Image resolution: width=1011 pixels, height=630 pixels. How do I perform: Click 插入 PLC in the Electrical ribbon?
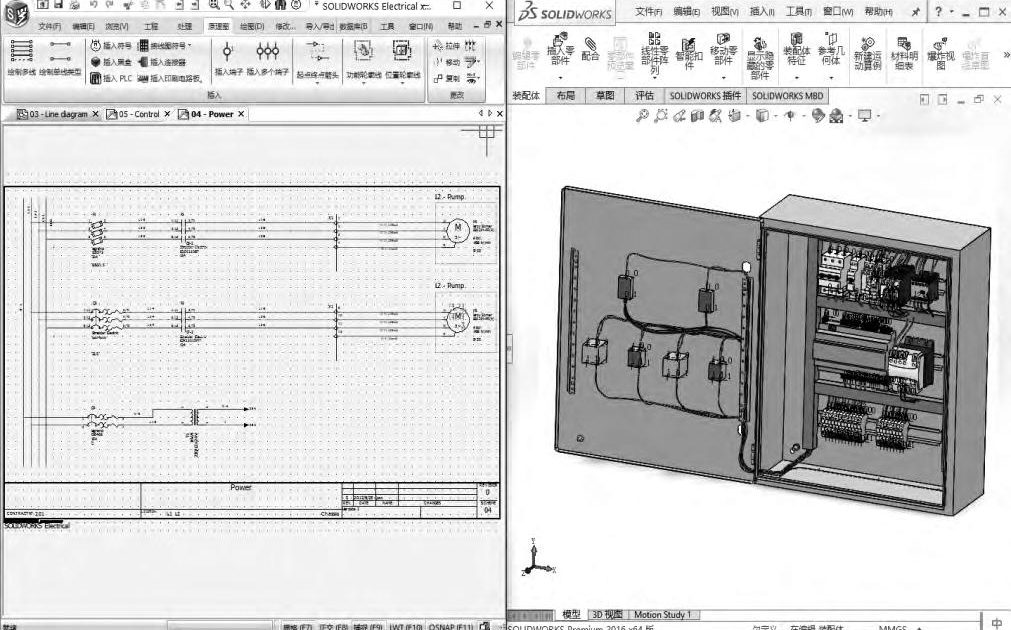pyautogui.click(x=111, y=78)
